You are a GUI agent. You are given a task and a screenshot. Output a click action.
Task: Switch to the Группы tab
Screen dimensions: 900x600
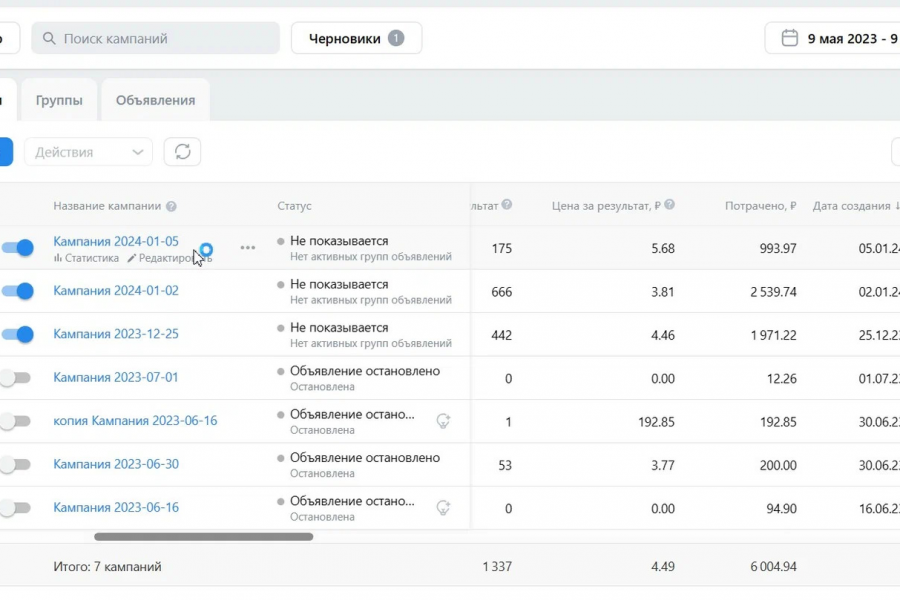coord(59,100)
